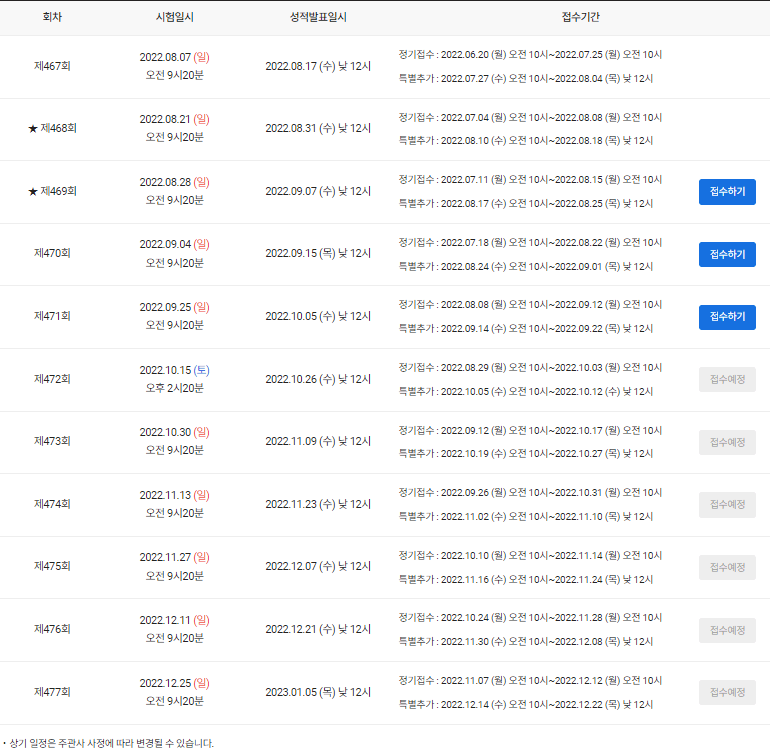Image resolution: width=772 pixels, height=755 pixels.
Task: Click the 제476회 row label
Action: pyautogui.click(x=52, y=629)
